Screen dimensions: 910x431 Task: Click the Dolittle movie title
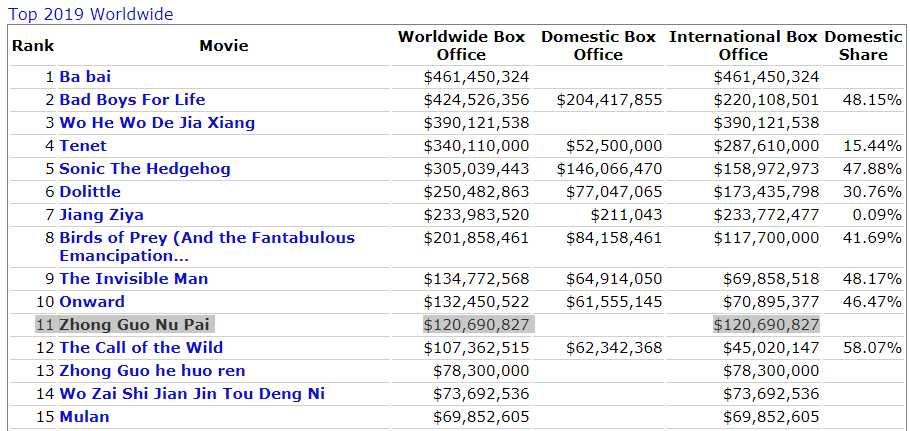(90, 192)
